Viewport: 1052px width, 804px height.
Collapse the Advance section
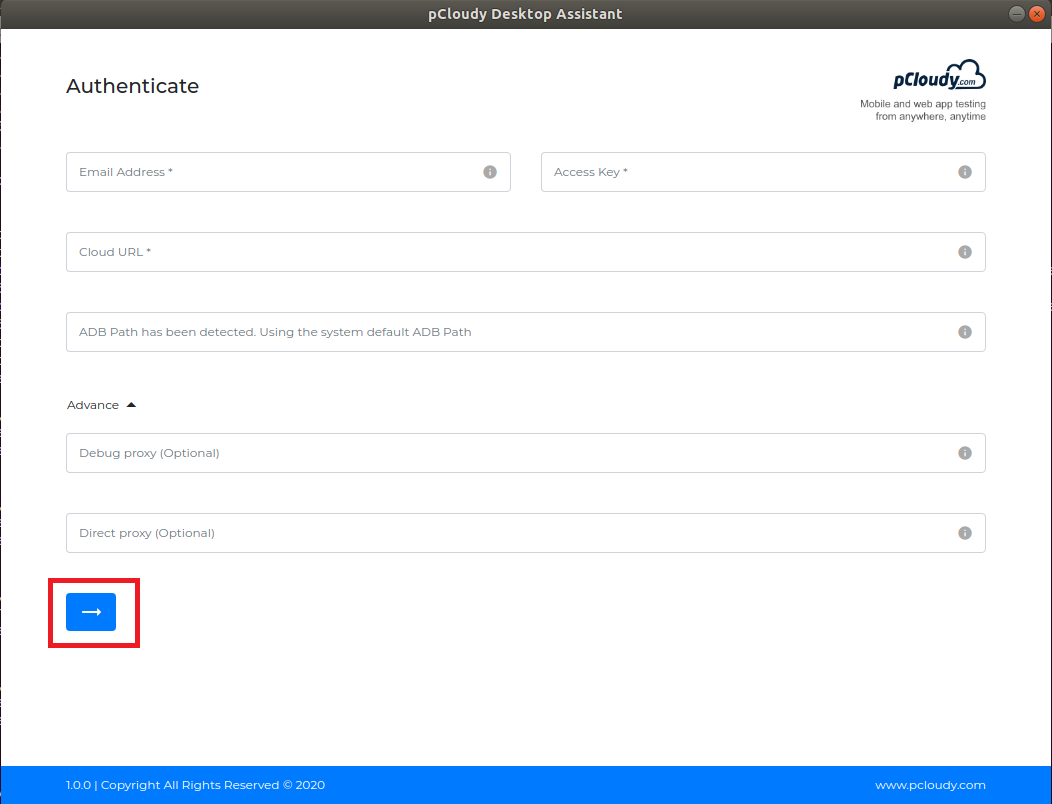pyautogui.click(x=101, y=405)
